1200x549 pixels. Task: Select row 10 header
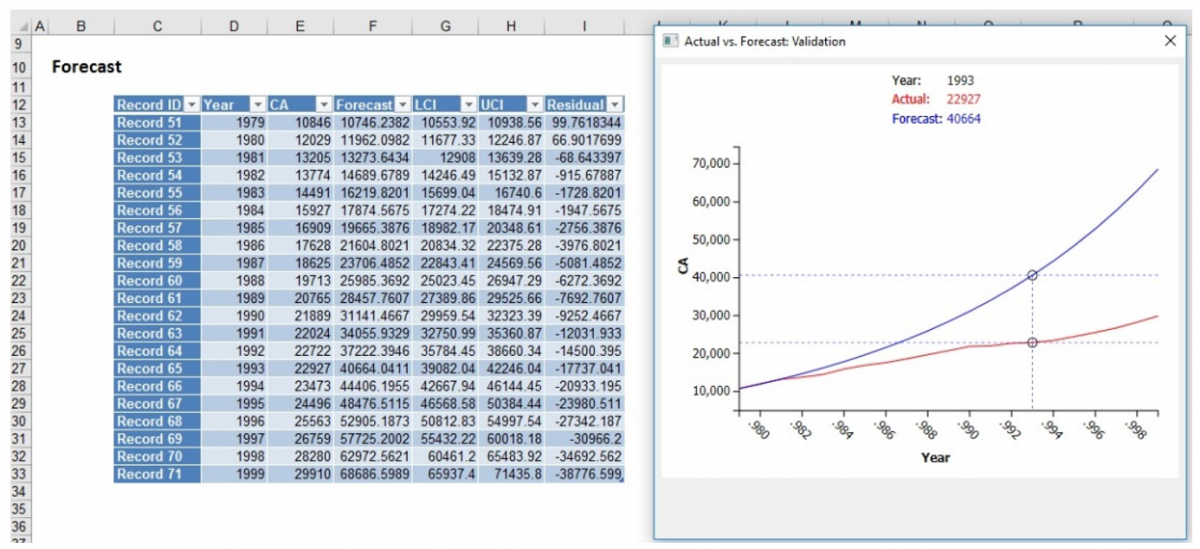click(x=18, y=67)
